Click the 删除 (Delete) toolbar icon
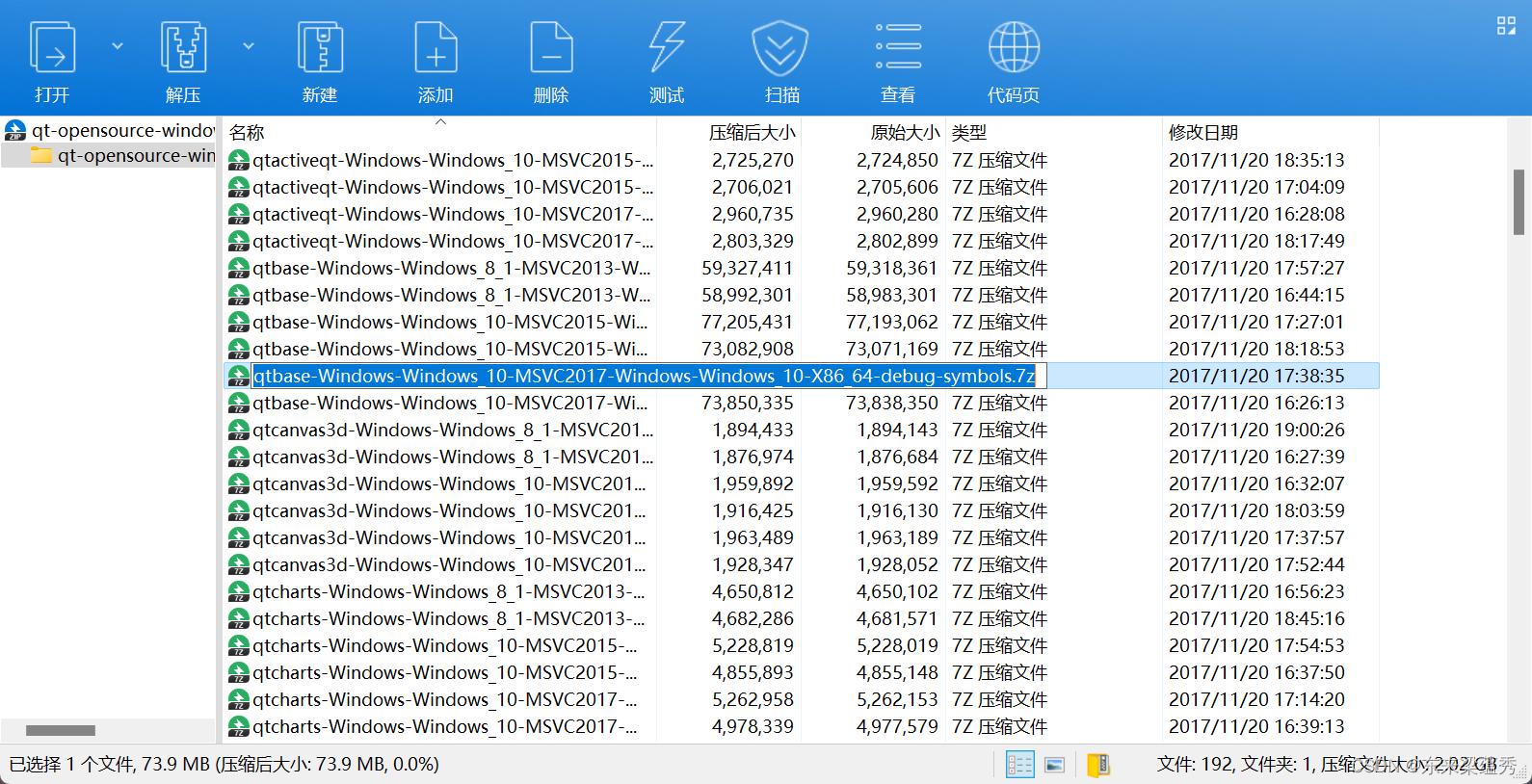 pyautogui.click(x=551, y=48)
